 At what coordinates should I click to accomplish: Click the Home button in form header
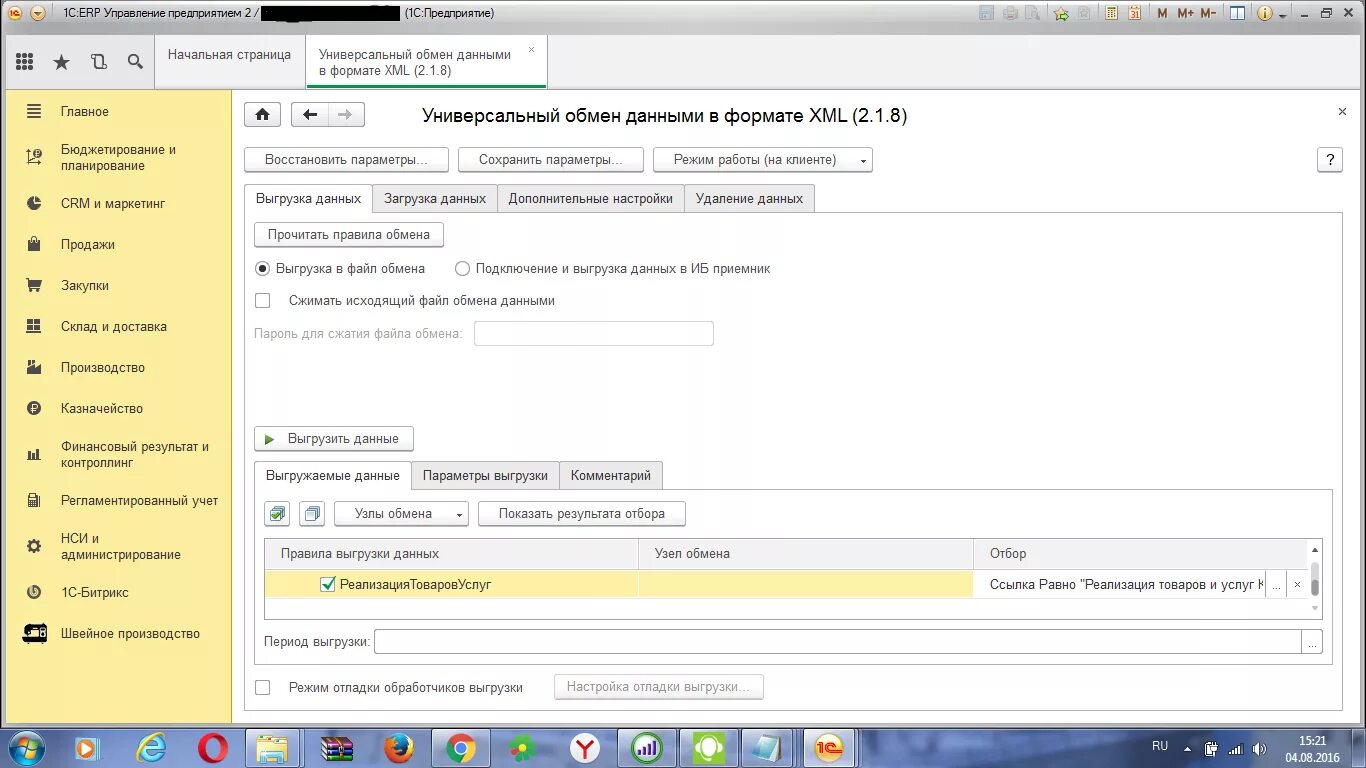(262, 114)
